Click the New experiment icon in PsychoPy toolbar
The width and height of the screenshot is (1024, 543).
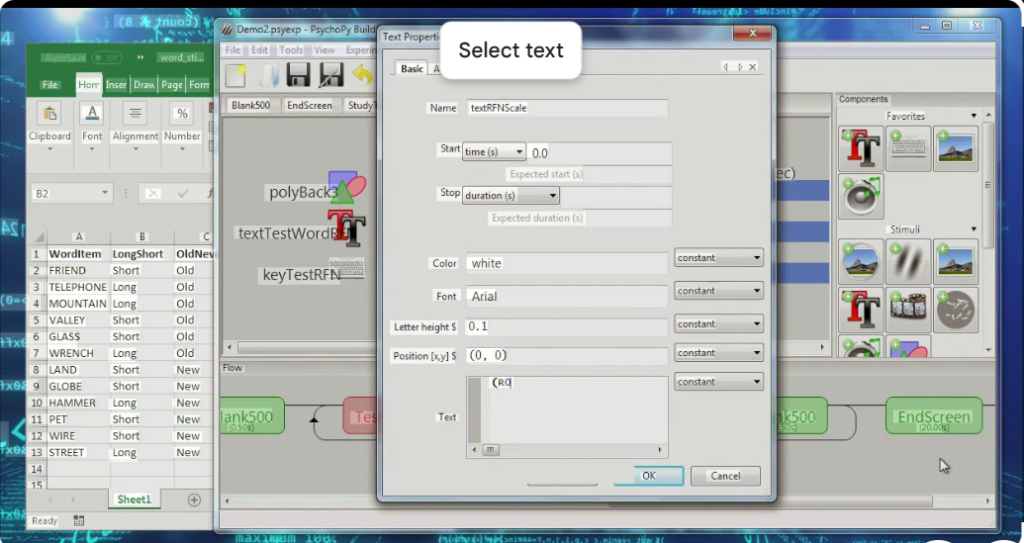point(236,75)
